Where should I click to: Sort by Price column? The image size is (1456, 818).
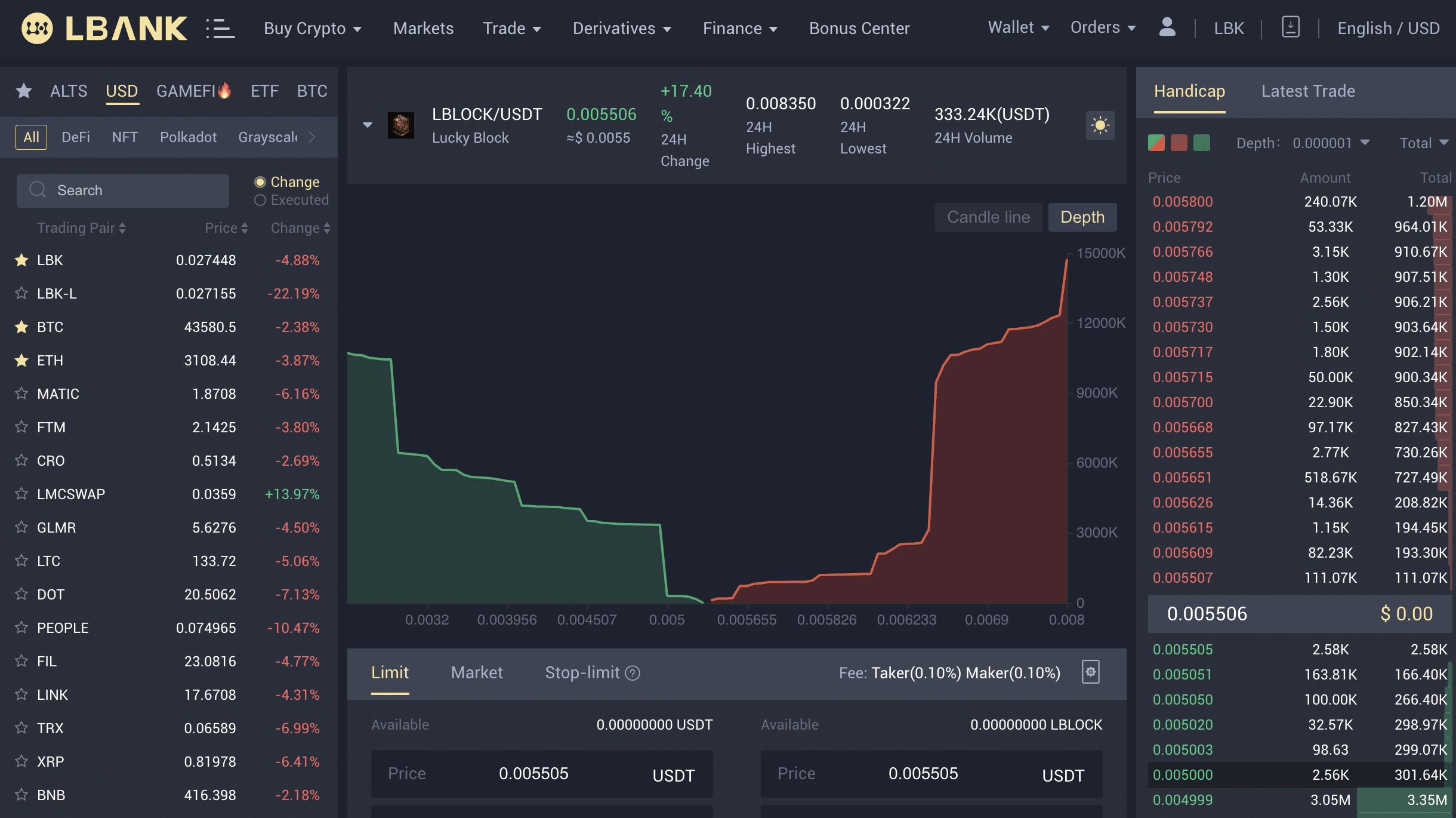tap(226, 227)
